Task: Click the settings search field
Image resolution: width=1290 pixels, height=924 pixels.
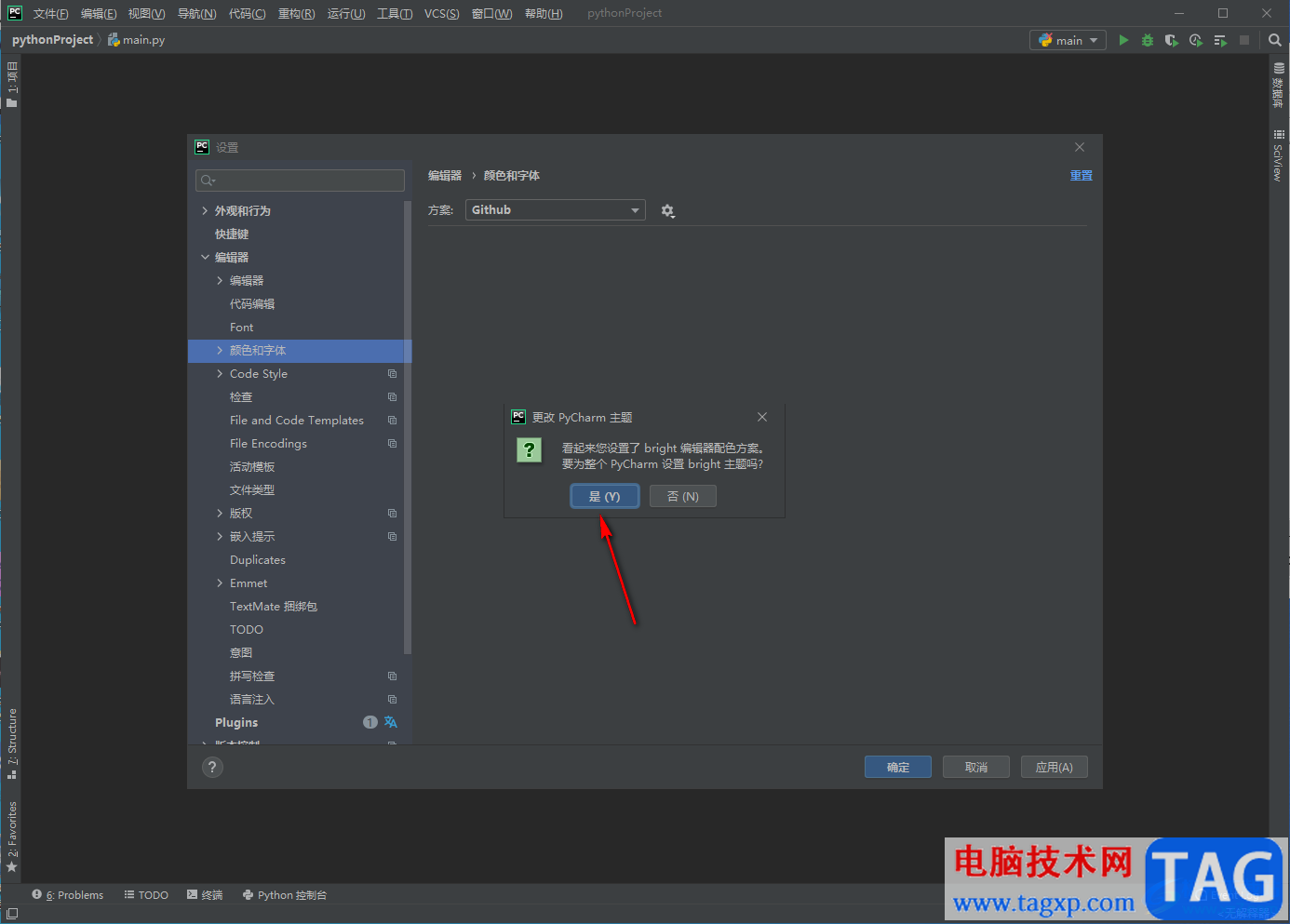Action: [300, 181]
